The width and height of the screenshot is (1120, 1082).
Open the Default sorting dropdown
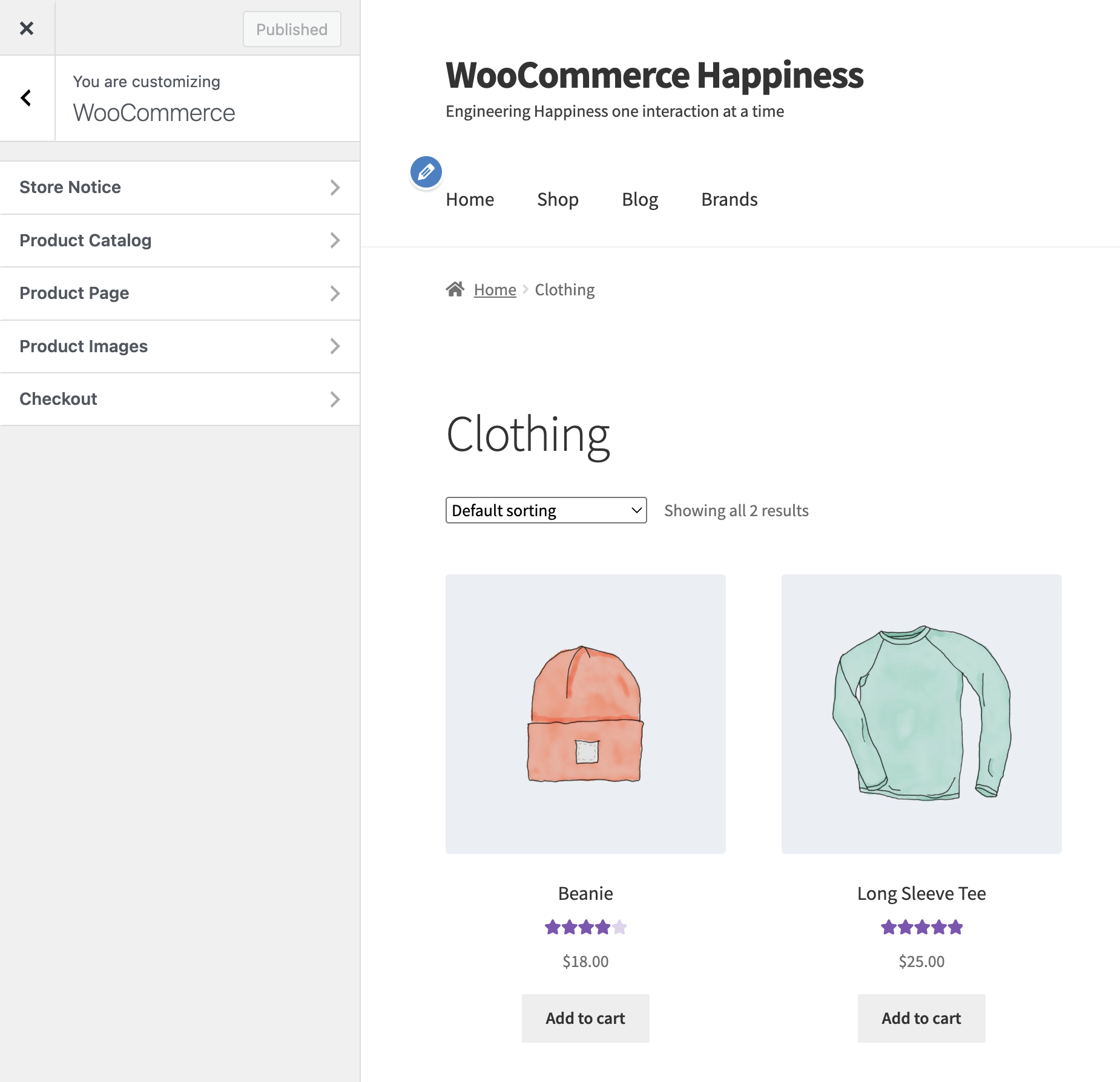[545, 510]
